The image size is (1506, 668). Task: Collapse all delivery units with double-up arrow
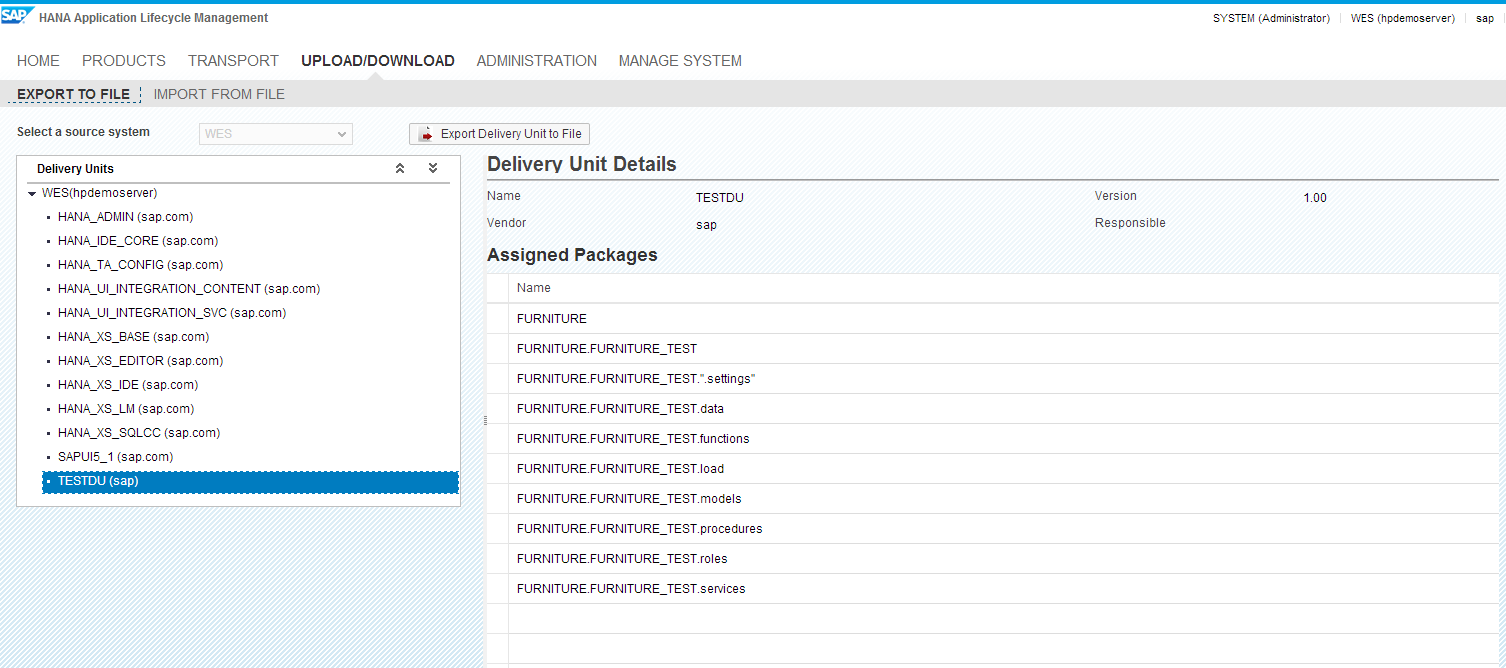click(400, 168)
